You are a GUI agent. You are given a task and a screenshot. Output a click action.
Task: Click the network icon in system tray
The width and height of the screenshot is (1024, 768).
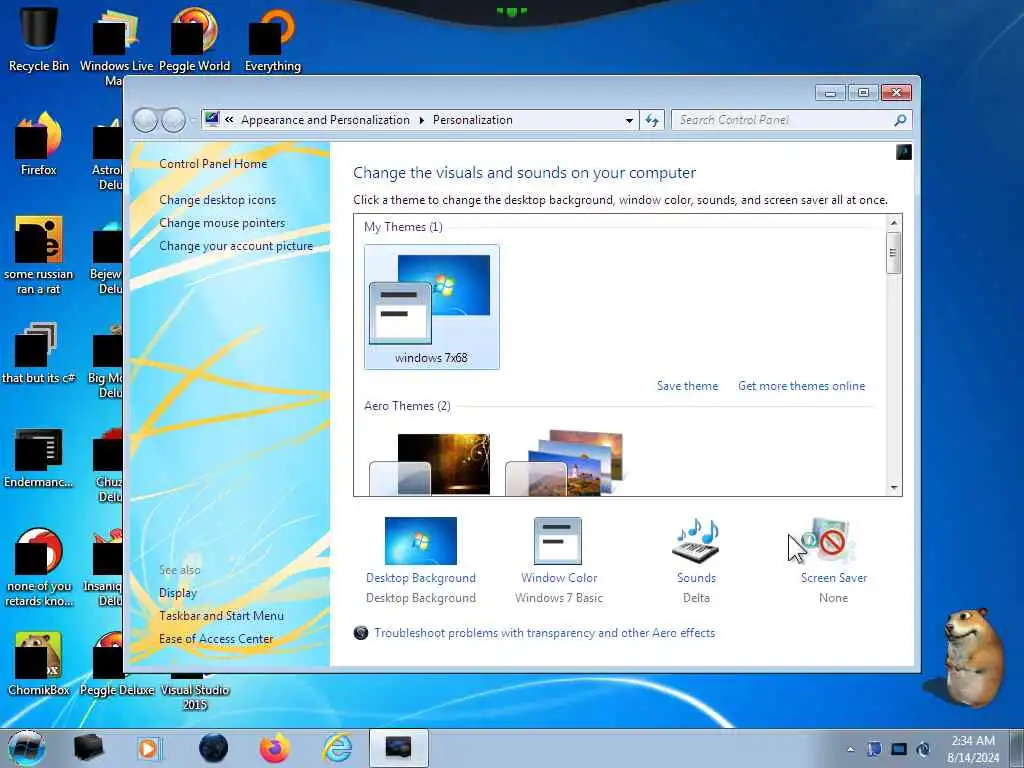coord(899,749)
